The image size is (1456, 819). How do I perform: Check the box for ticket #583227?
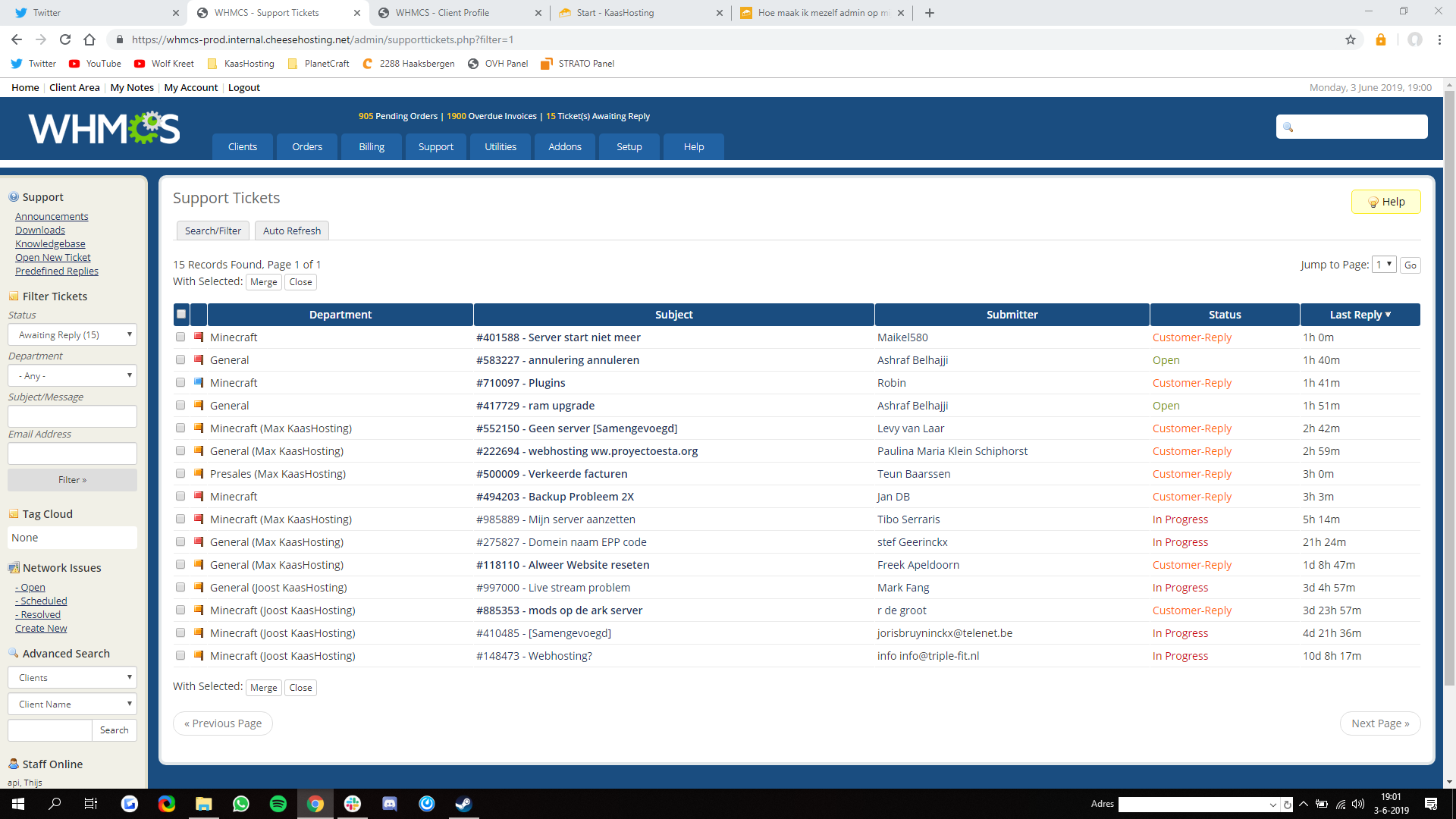[180, 359]
